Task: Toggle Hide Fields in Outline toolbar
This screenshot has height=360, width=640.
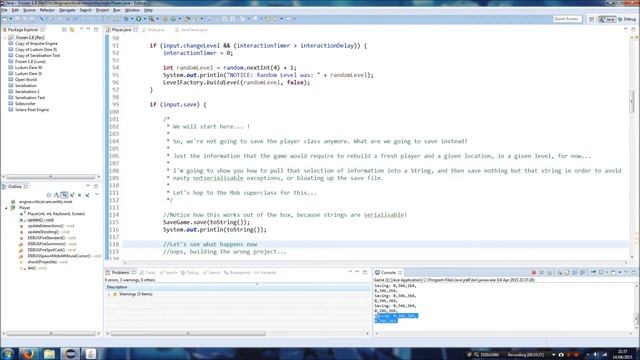Action: [x=64, y=195]
